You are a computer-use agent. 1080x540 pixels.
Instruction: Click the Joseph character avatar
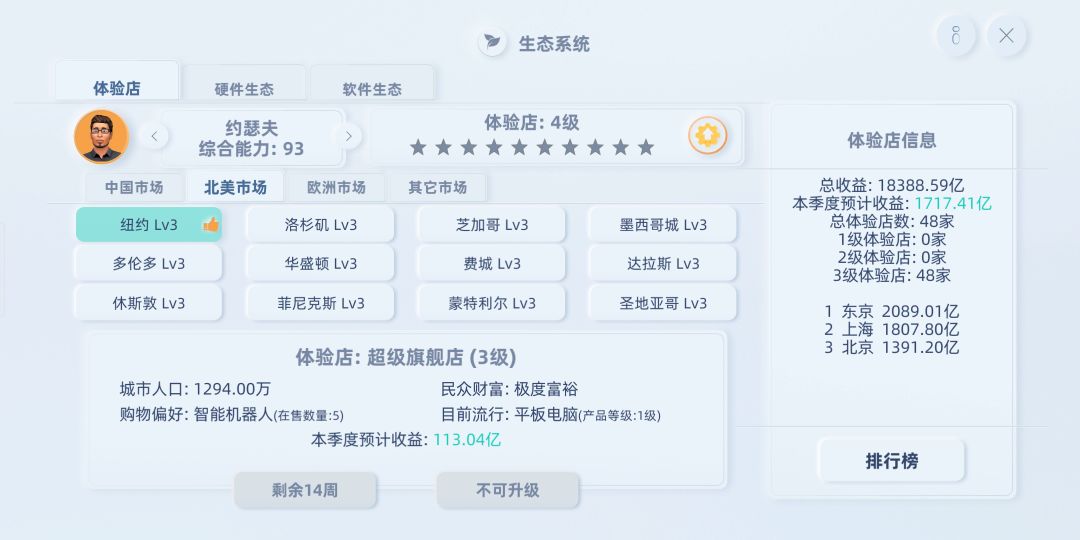101,137
